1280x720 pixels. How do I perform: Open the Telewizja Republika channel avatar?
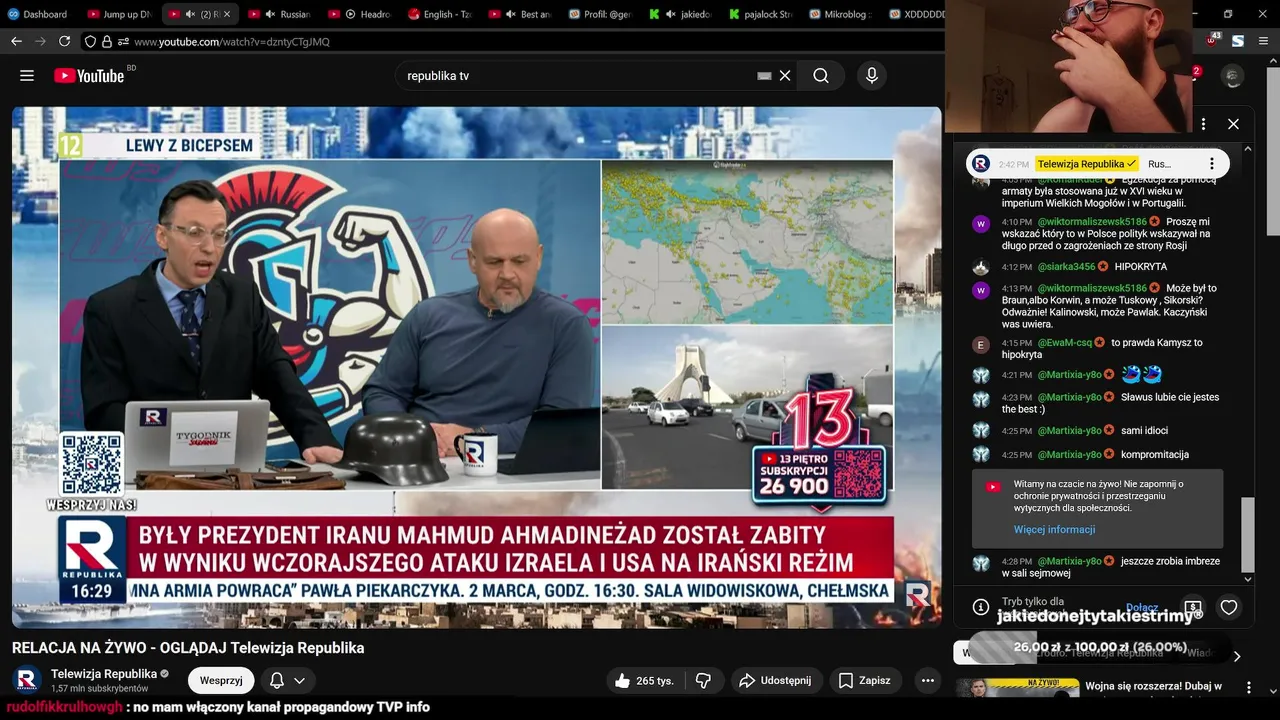pyautogui.click(x=27, y=680)
